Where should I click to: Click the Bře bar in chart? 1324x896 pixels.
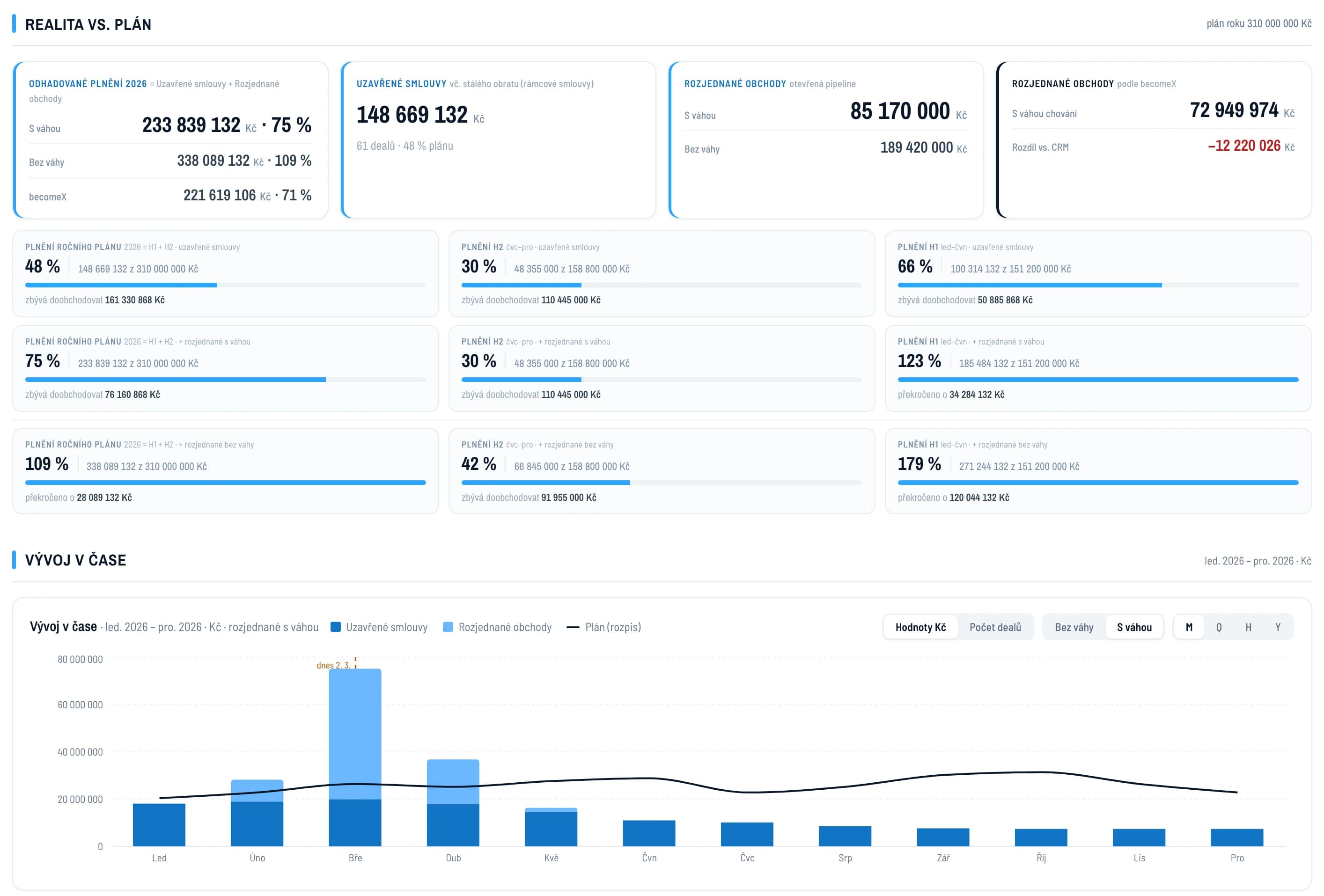[x=355, y=757]
